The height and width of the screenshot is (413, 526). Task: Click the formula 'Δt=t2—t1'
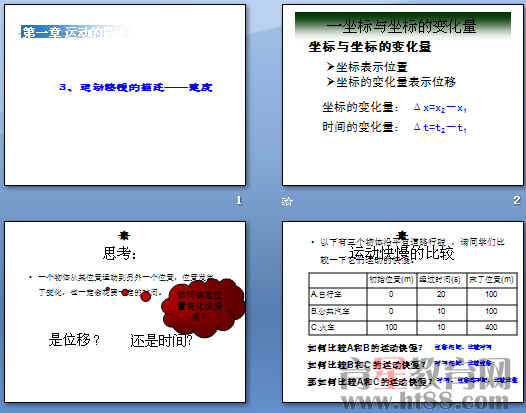point(440,127)
